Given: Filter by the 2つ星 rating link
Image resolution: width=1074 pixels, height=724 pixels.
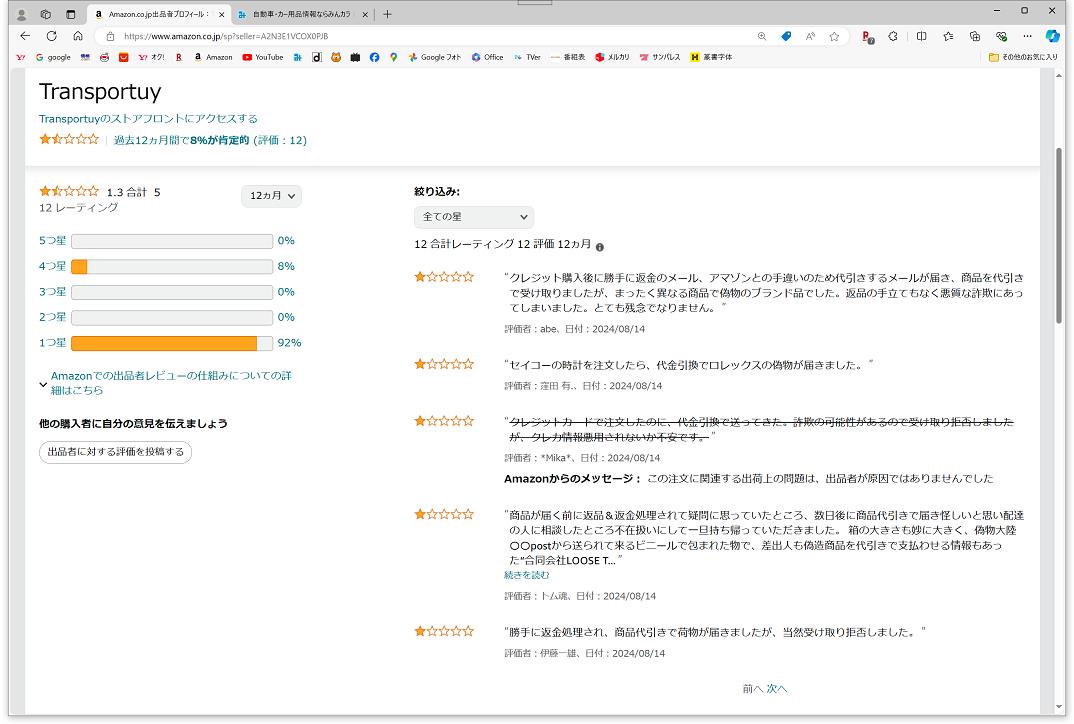Looking at the screenshot, I should tap(52, 317).
